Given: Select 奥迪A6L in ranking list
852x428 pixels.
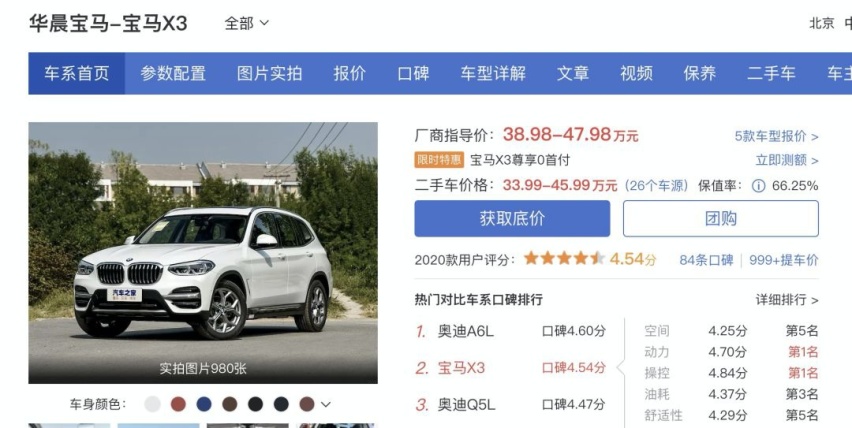Looking at the screenshot, I should (466, 331).
